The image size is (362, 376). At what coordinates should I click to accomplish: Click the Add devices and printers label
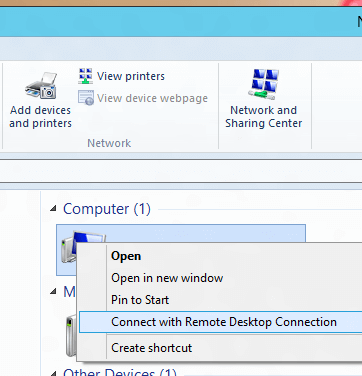[41, 117]
